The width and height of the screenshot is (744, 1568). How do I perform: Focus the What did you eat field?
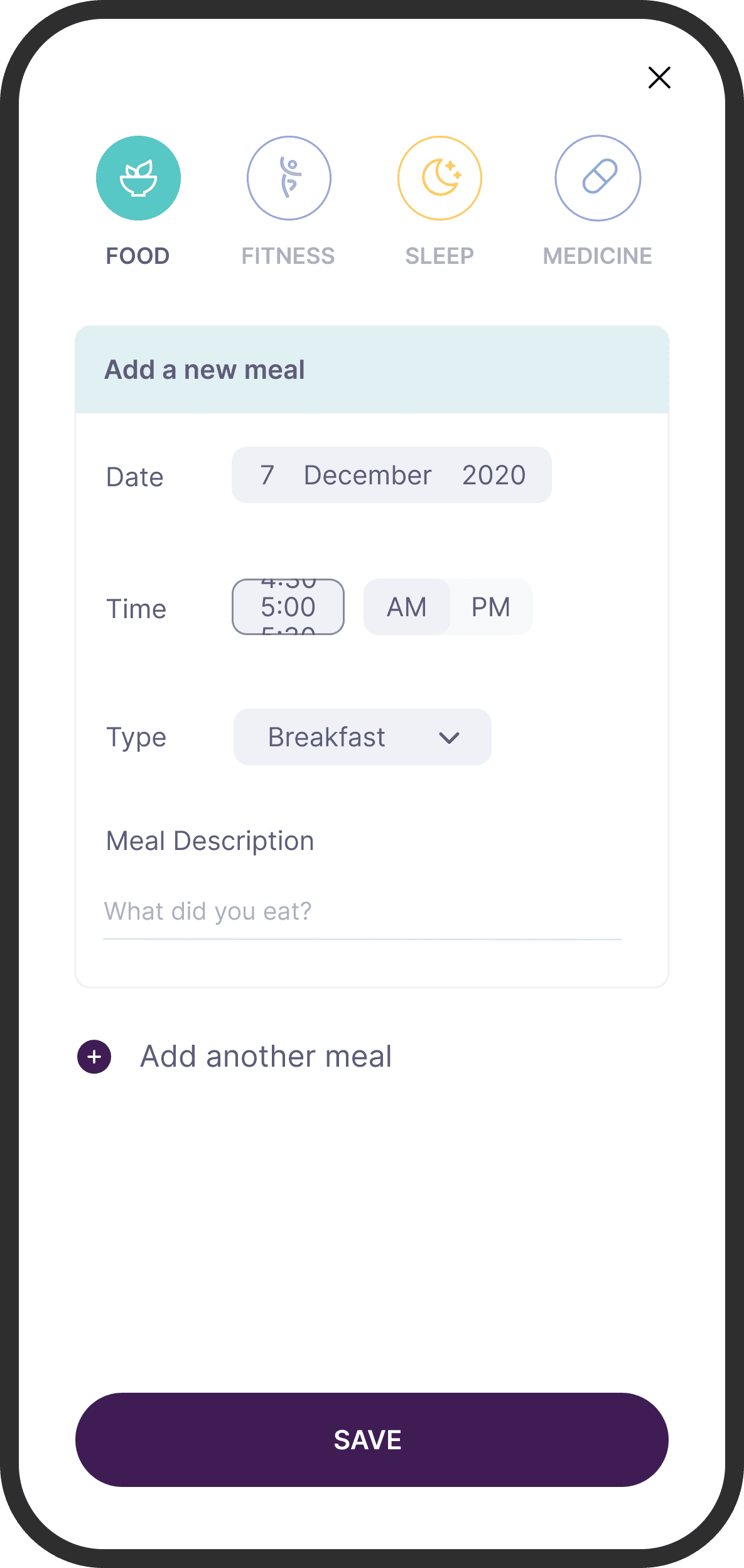tap(362, 912)
